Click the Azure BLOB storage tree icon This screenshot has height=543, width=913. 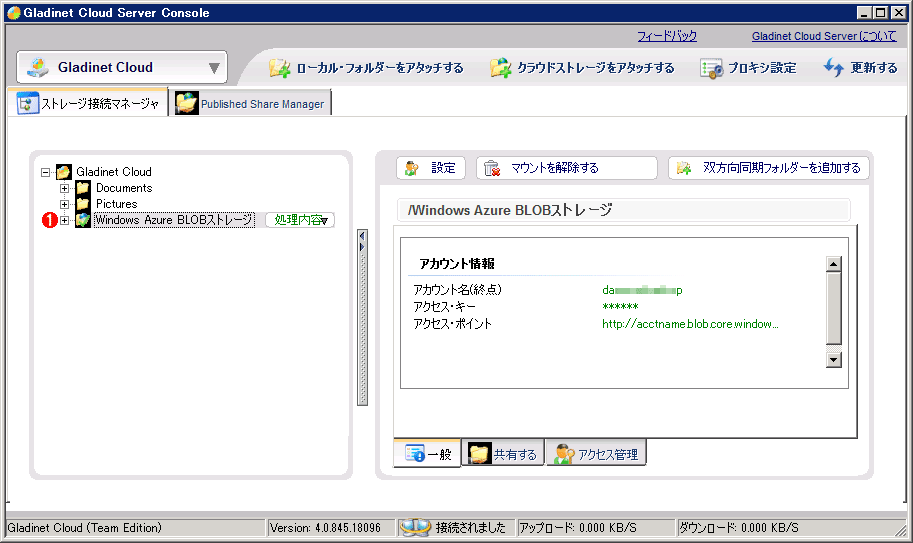(83, 220)
